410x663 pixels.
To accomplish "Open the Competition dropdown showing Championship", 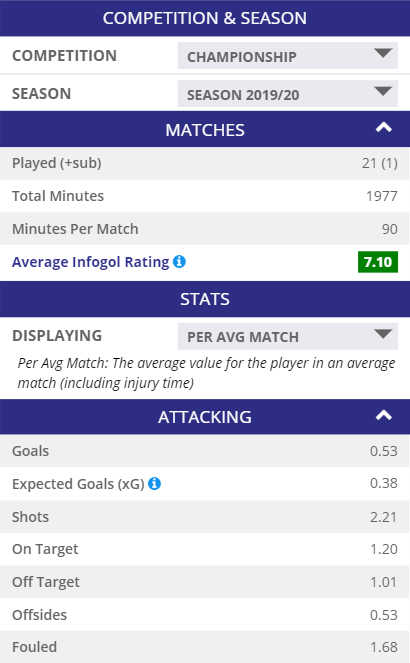I will click(287, 55).
